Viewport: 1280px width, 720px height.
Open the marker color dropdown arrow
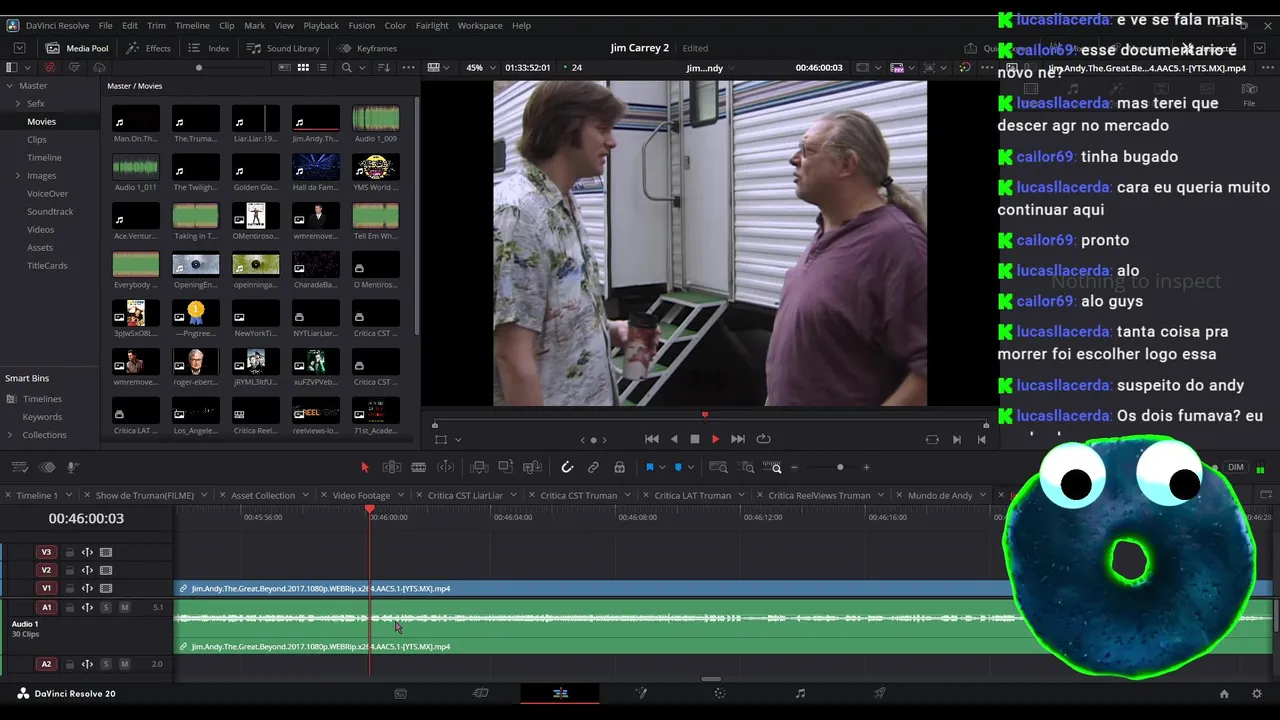pos(690,467)
